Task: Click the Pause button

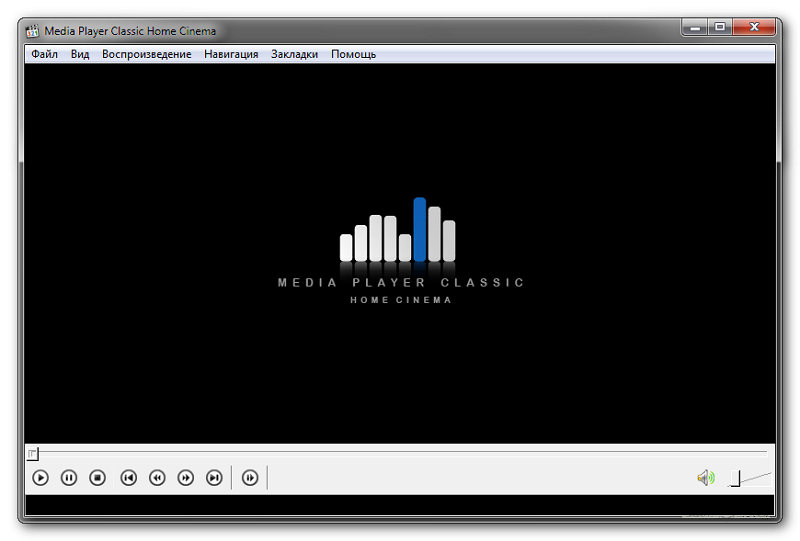Action: coord(69,478)
